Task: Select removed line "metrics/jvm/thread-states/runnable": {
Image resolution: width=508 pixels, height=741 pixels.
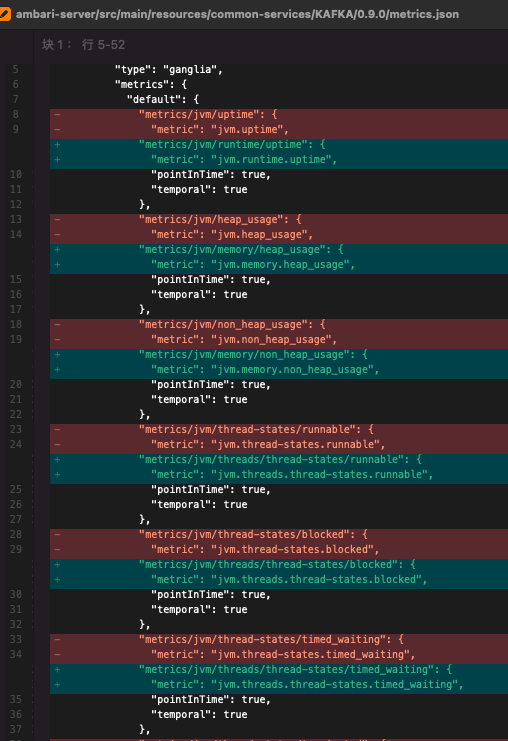Action: [279, 430]
